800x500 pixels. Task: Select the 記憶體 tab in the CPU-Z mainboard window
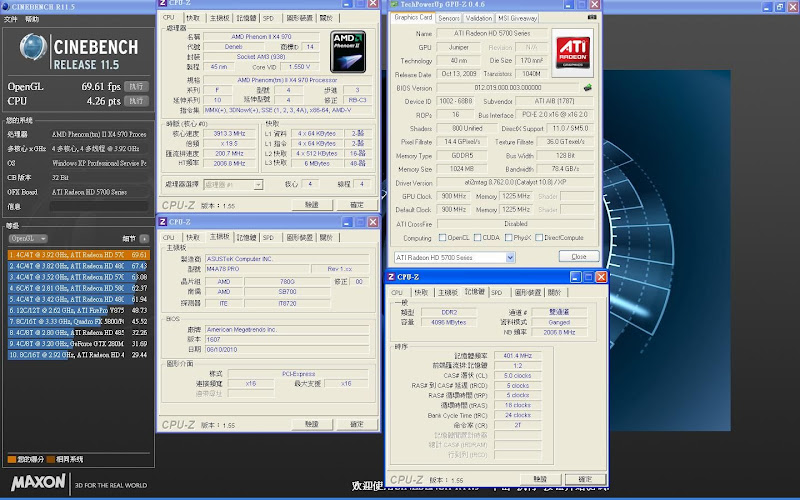pos(246,238)
